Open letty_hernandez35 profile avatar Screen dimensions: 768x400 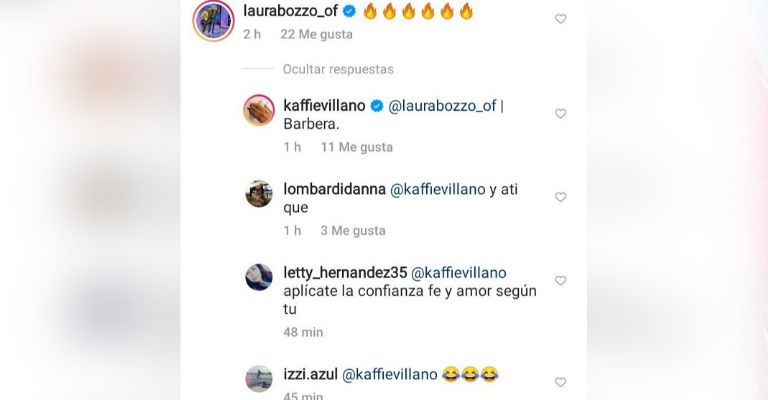pyautogui.click(x=259, y=277)
